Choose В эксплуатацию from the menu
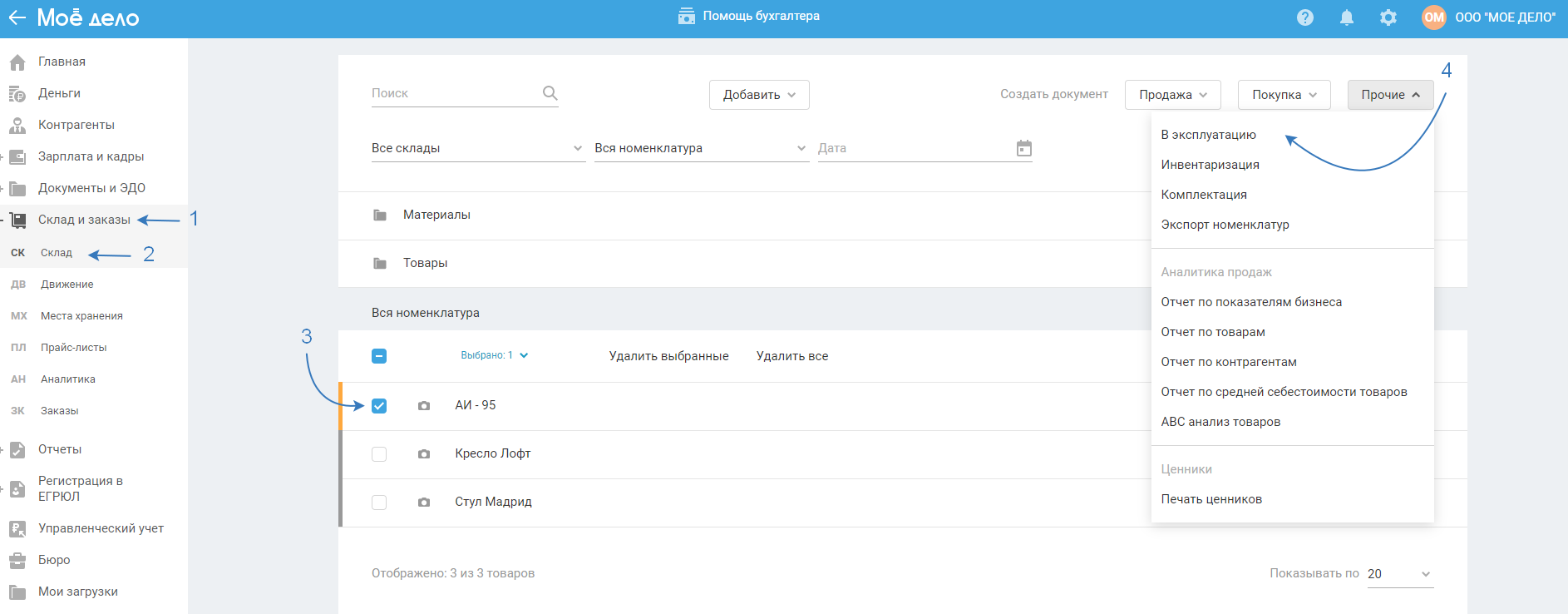This screenshot has height=614, width=1568. tap(1208, 135)
